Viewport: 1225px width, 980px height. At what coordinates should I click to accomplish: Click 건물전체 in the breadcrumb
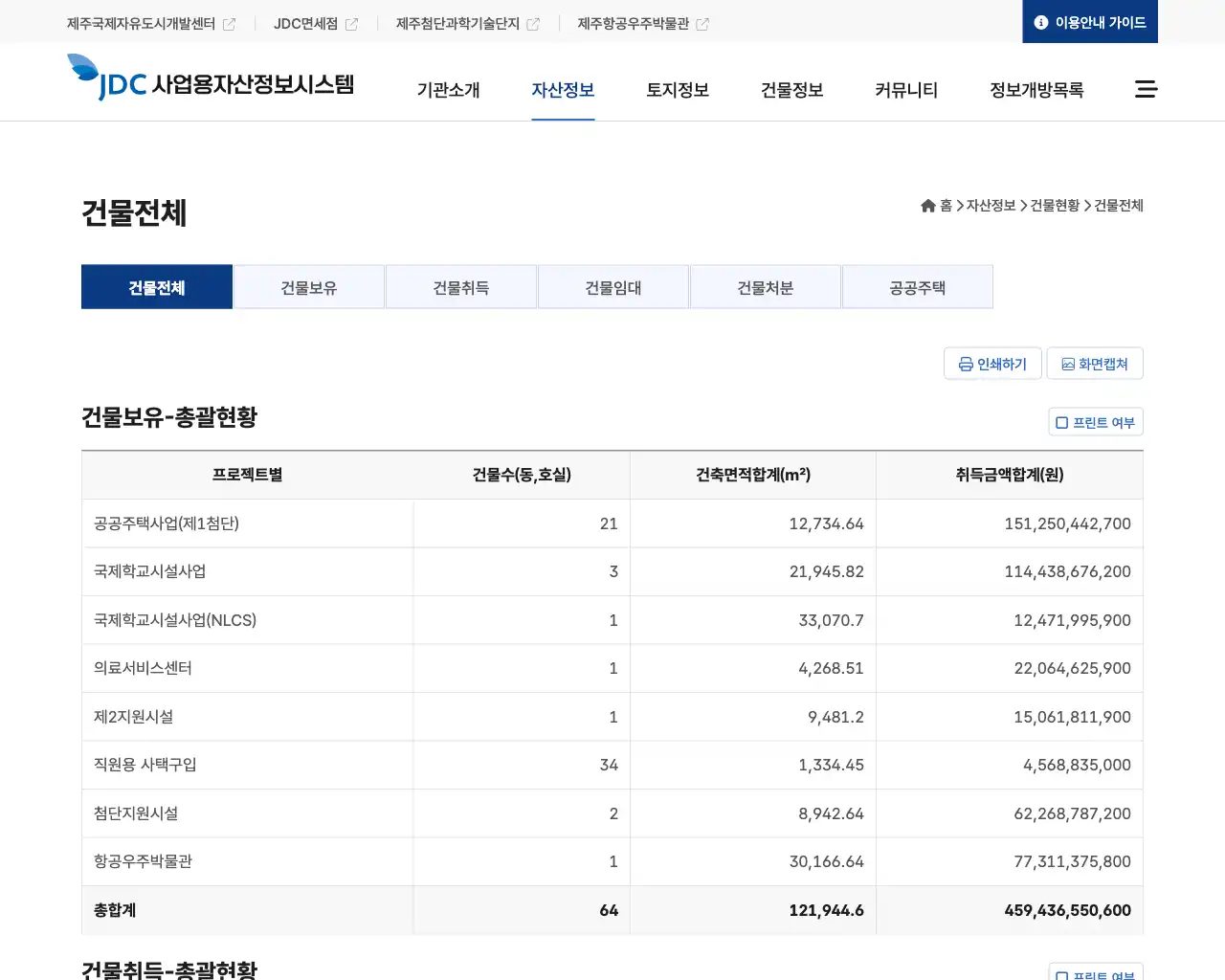1119,206
